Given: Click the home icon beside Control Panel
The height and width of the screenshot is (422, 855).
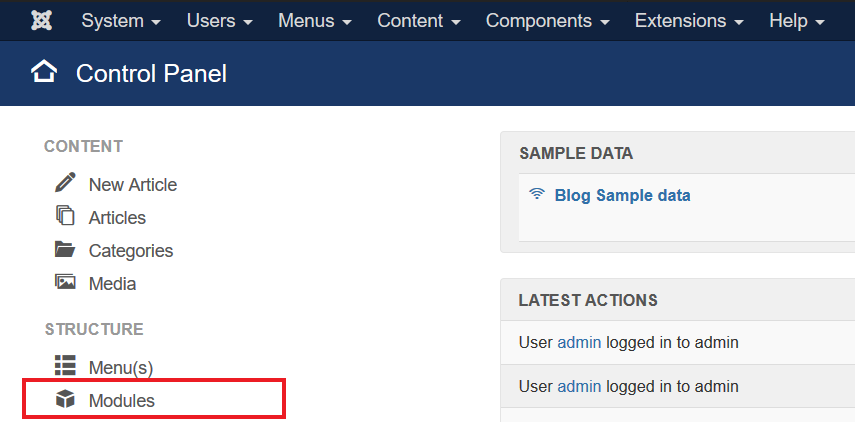Looking at the screenshot, I should pos(44,72).
